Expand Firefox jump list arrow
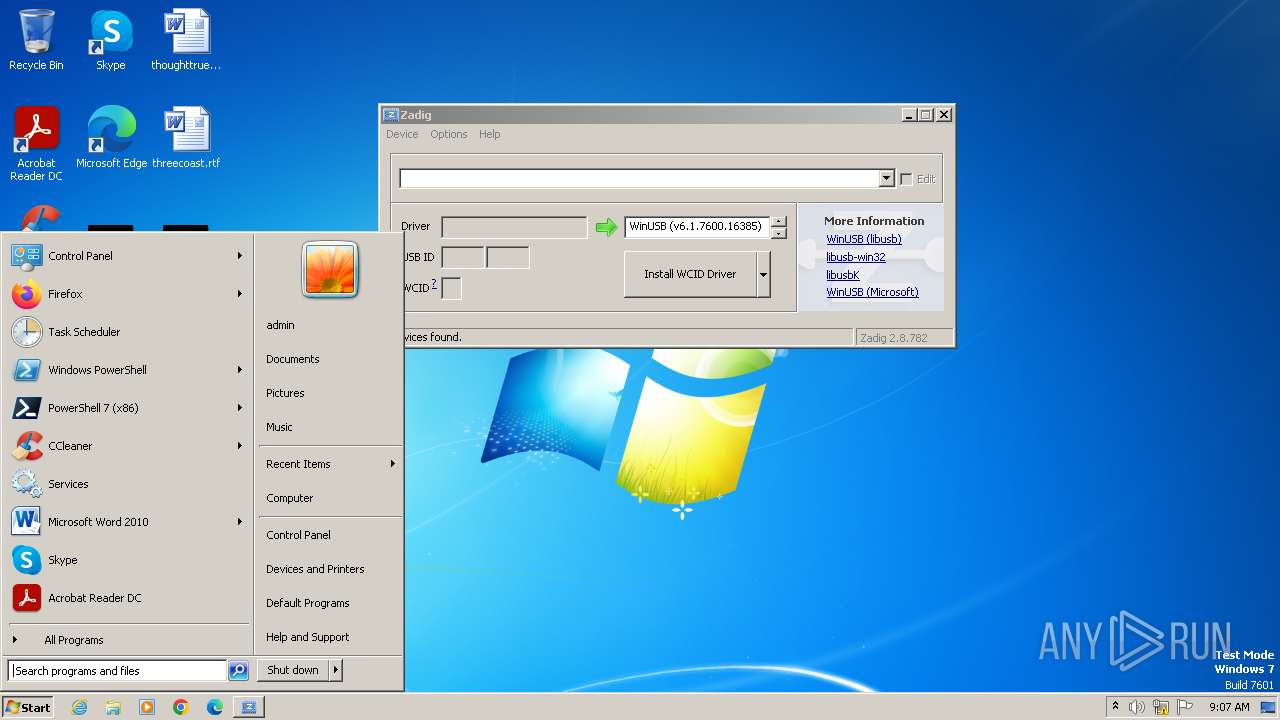Image resolution: width=1280 pixels, height=720 pixels. point(240,294)
